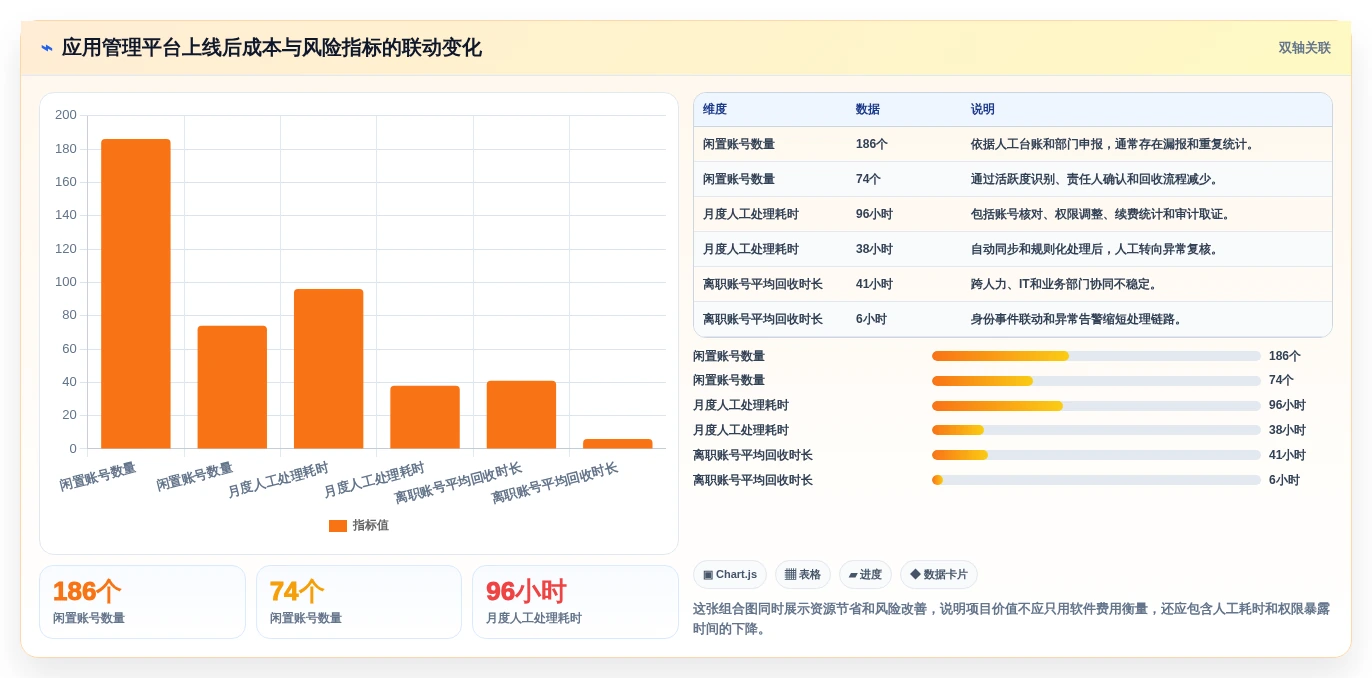The width and height of the screenshot is (1372, 678).
Task: Click the progress bar labeled 6小时
Action: [1096, 480]
